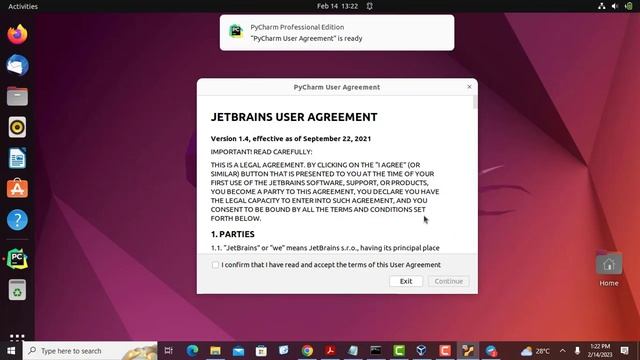640x360 pixels.
Task: Launch Microsoft Edge from the taskbar
Action: (192, 351)
